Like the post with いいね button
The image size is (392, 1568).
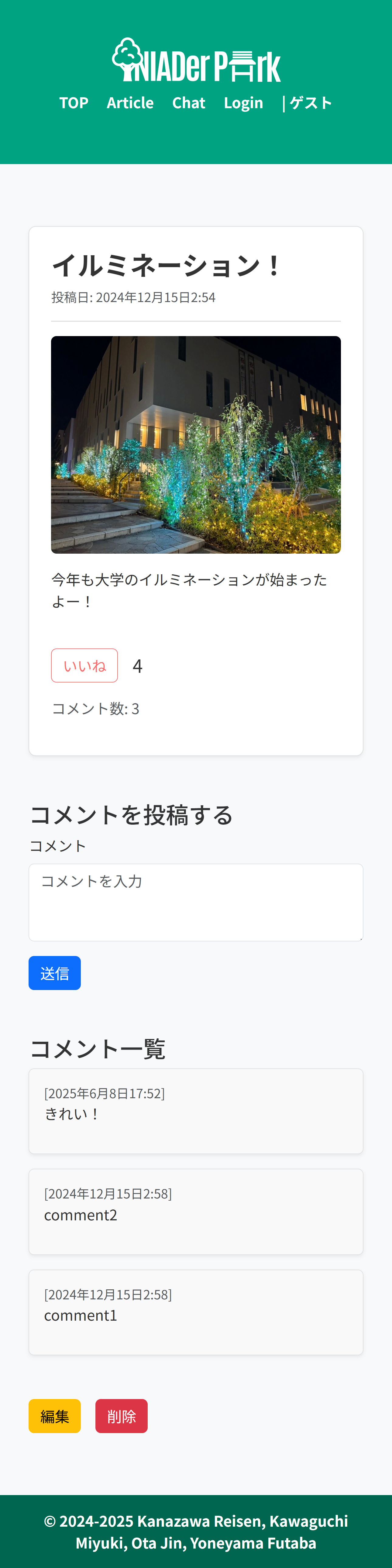[84, 665]
